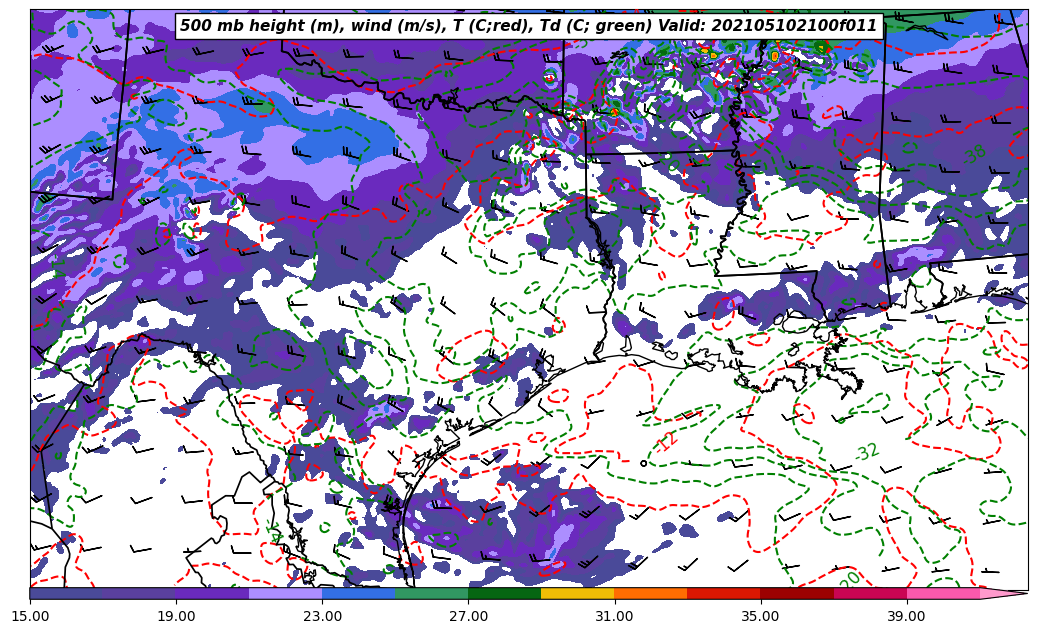Viewport: 1037px width, 633px height.
Task: Click the 39.00 colorbar tick label
Action: [x=906, y=616]
